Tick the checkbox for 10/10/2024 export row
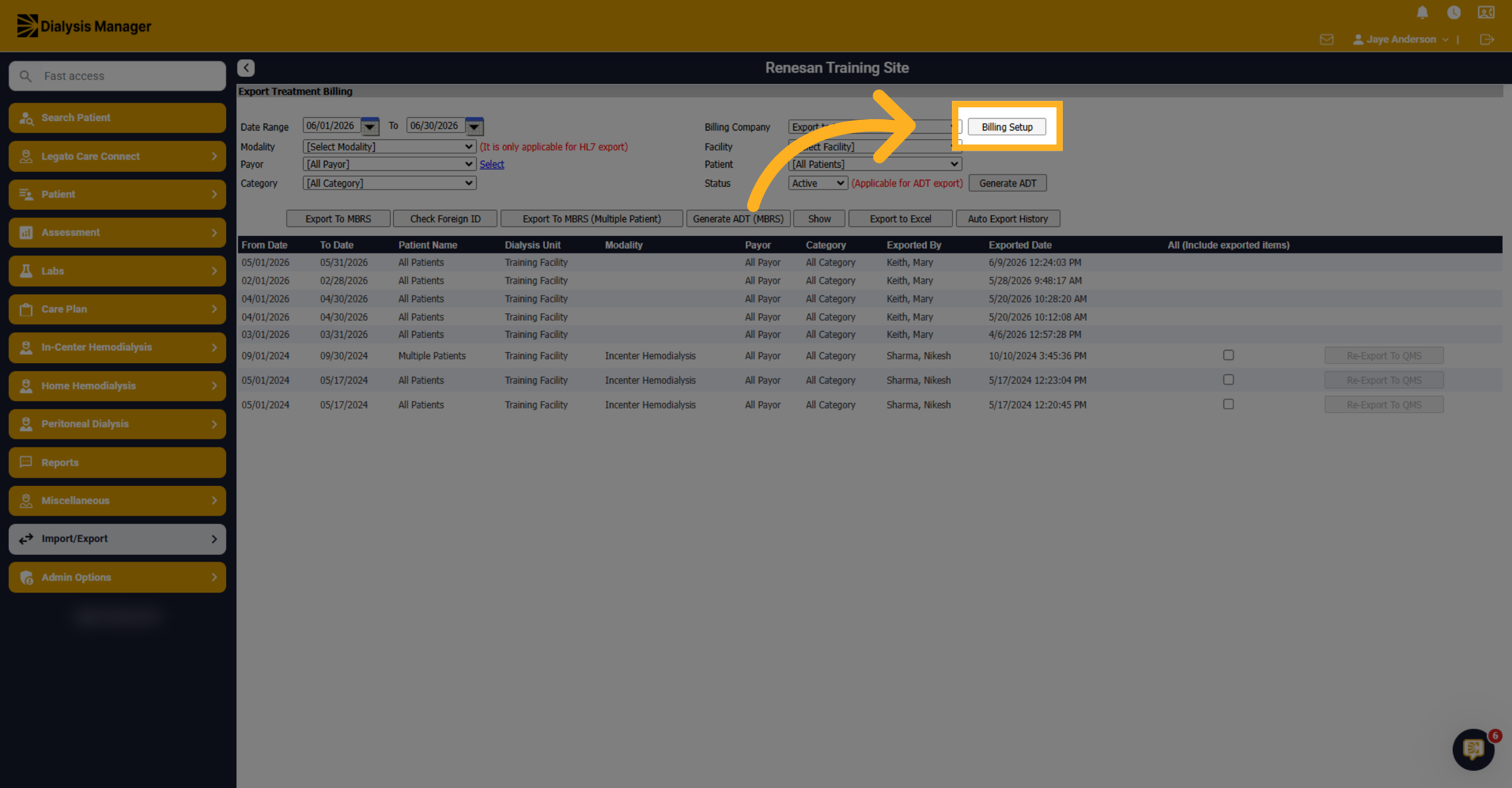This screenshot has height=788, width=1512. pyautogui.click(x=1228, y=356)
